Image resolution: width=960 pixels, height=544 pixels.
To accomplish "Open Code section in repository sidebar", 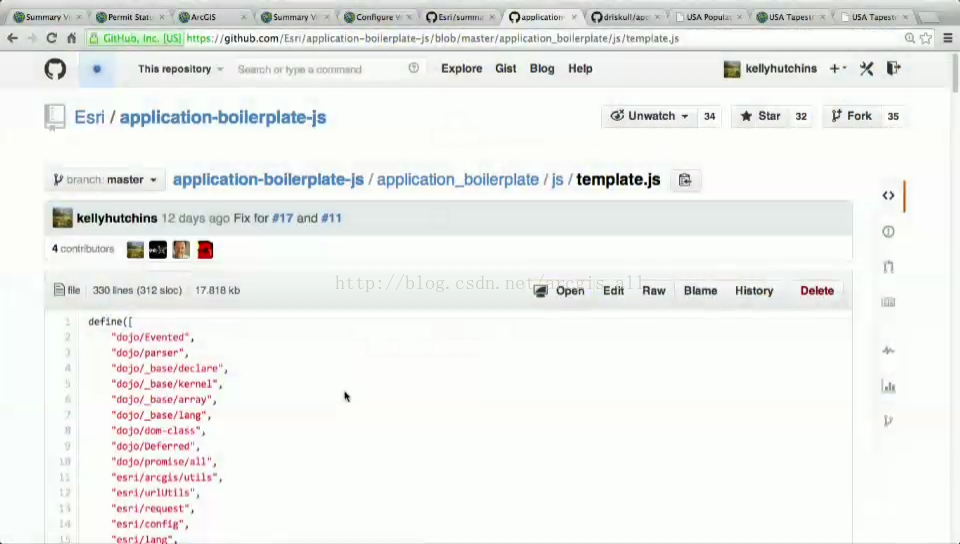I will click(x=888, y=195).
